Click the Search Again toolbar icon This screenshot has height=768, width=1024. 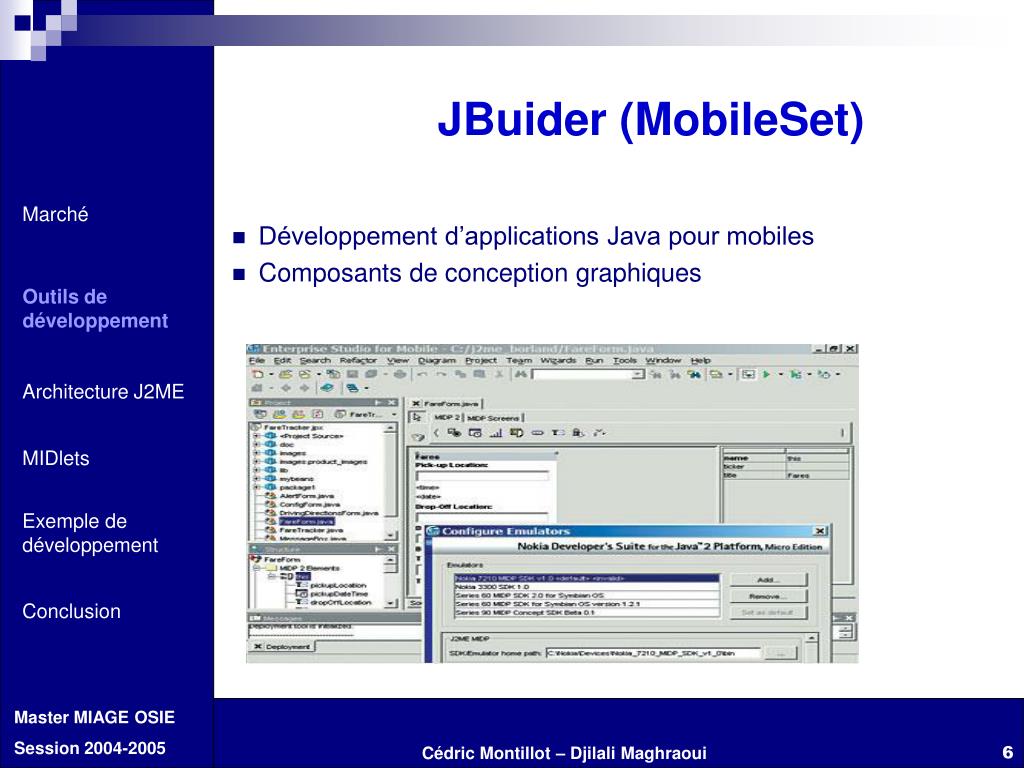pyautogui.click(x=655, y=374)
